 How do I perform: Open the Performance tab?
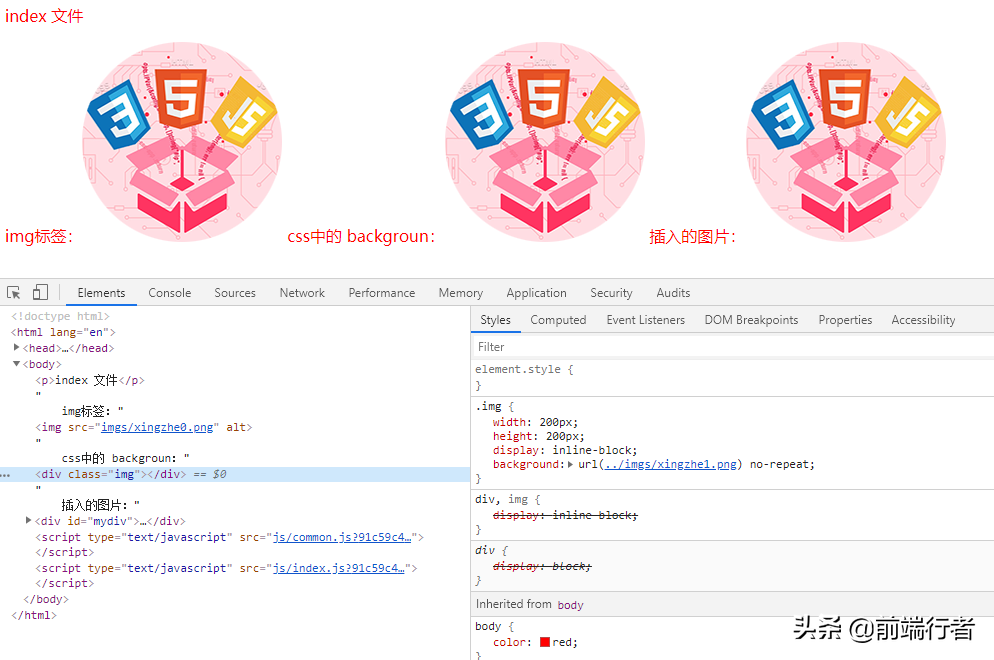(x=382, y=292)
